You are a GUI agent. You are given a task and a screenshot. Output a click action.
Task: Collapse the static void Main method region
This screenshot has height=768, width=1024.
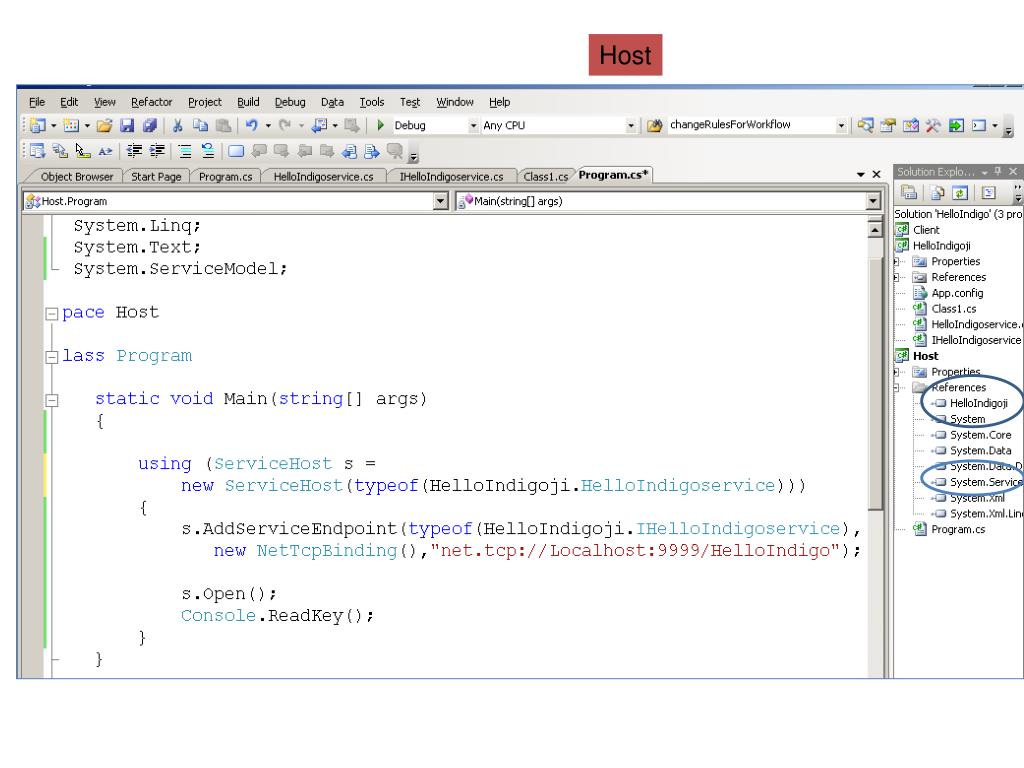52,400
